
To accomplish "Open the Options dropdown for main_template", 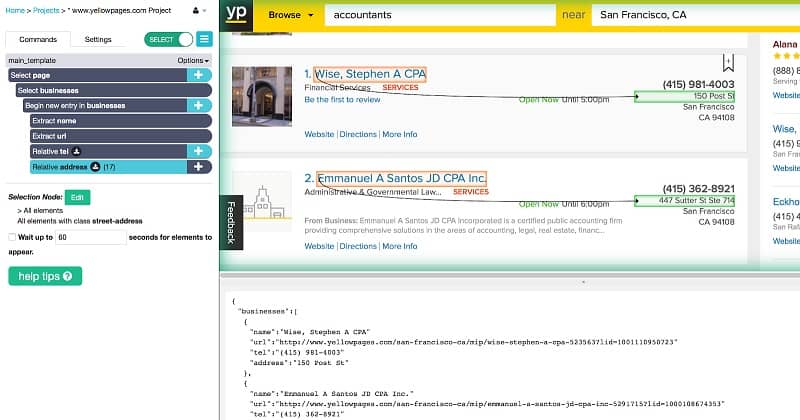I will coord(193,60).
